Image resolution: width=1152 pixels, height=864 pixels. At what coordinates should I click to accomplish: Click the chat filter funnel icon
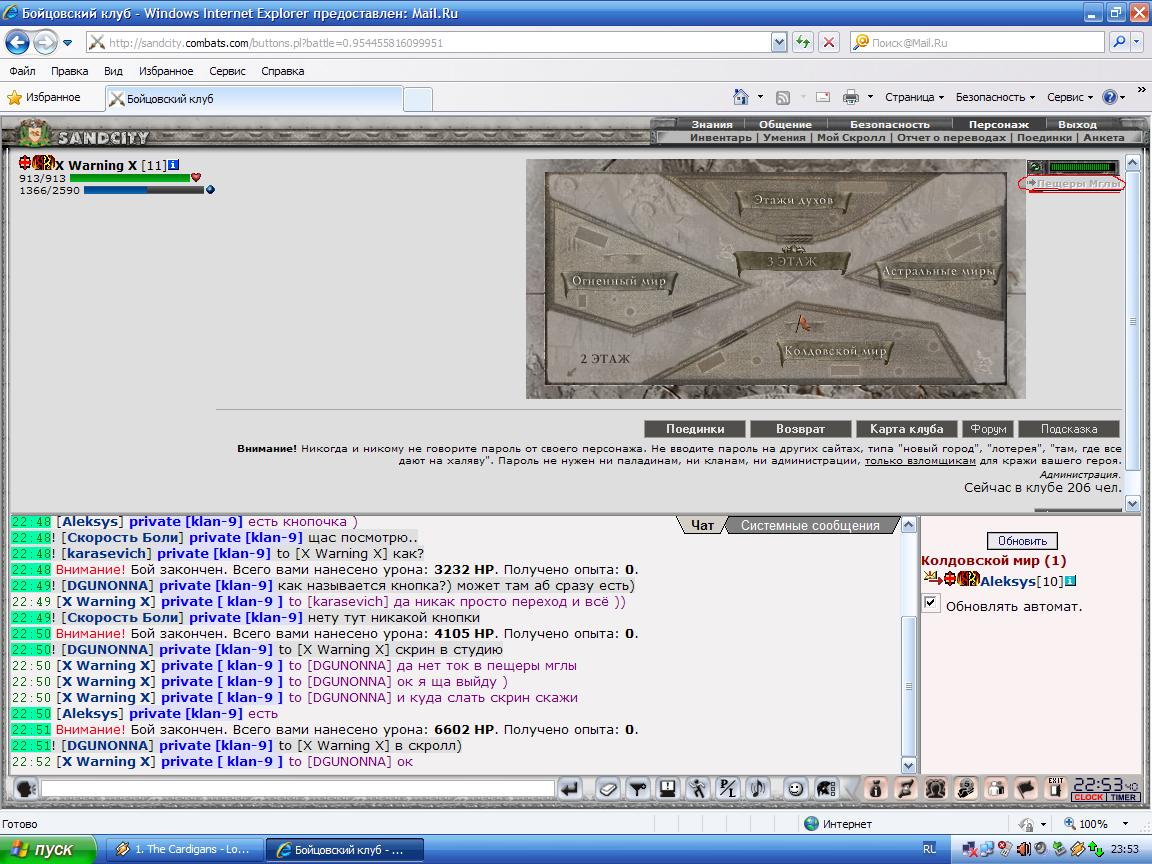tap(638, 790)
